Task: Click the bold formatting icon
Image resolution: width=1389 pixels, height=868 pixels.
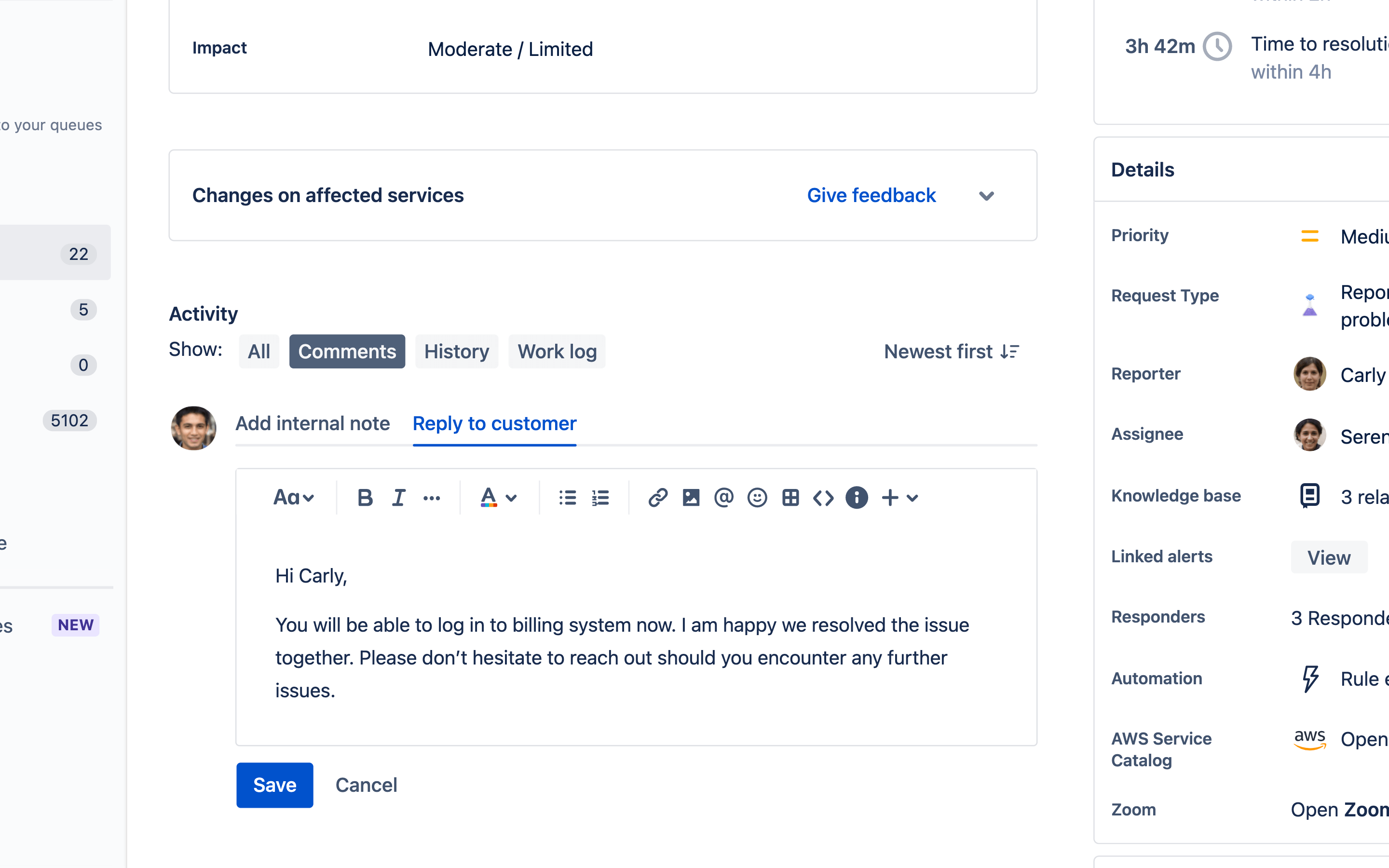Action: coord(365,497)
